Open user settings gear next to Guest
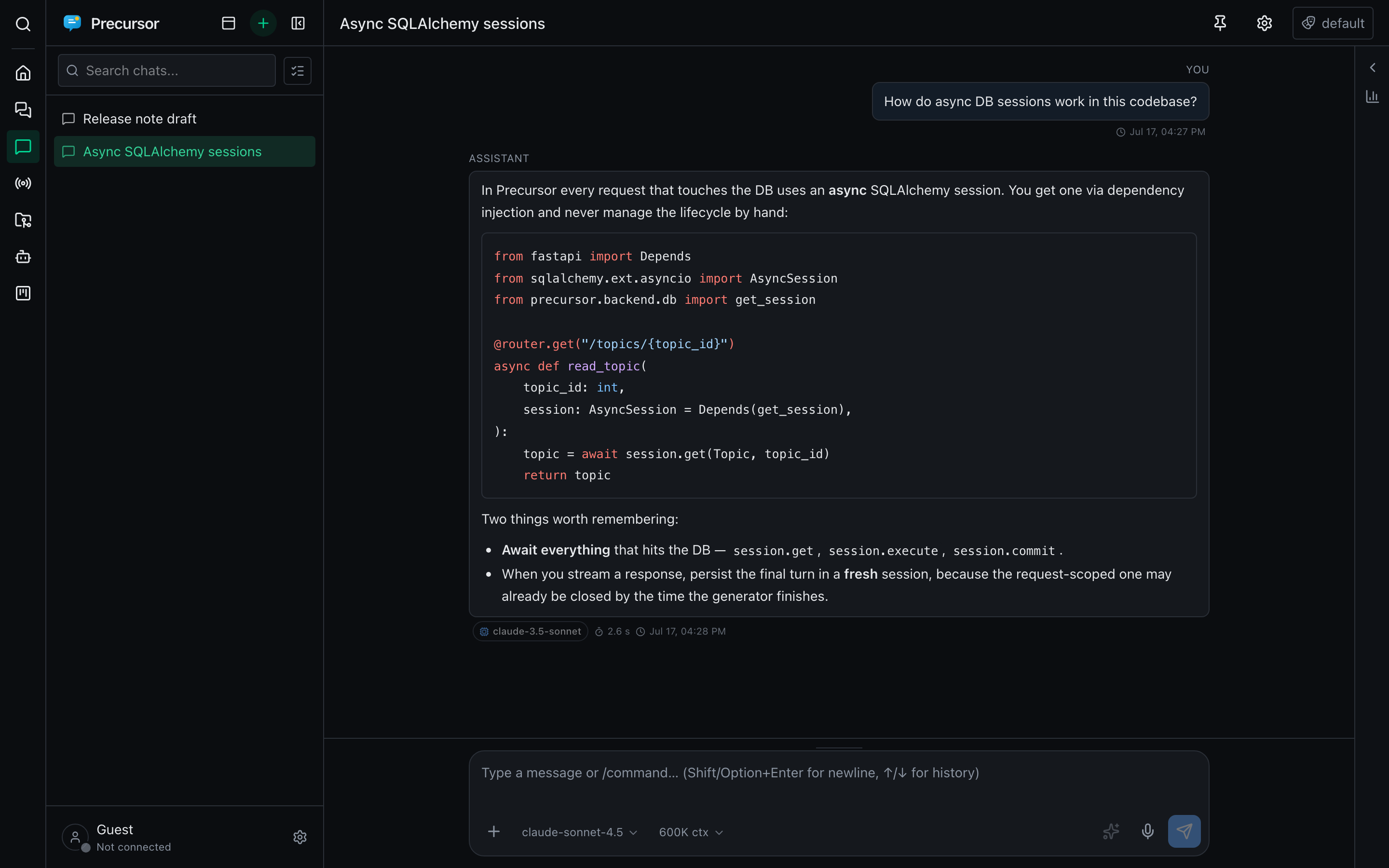1389x868 pixels. [x=300, y=837]
